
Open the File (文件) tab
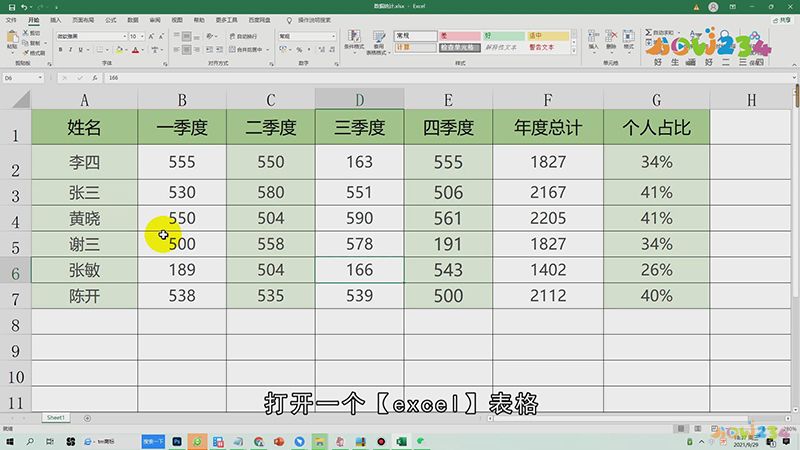[x=11, y=20]
